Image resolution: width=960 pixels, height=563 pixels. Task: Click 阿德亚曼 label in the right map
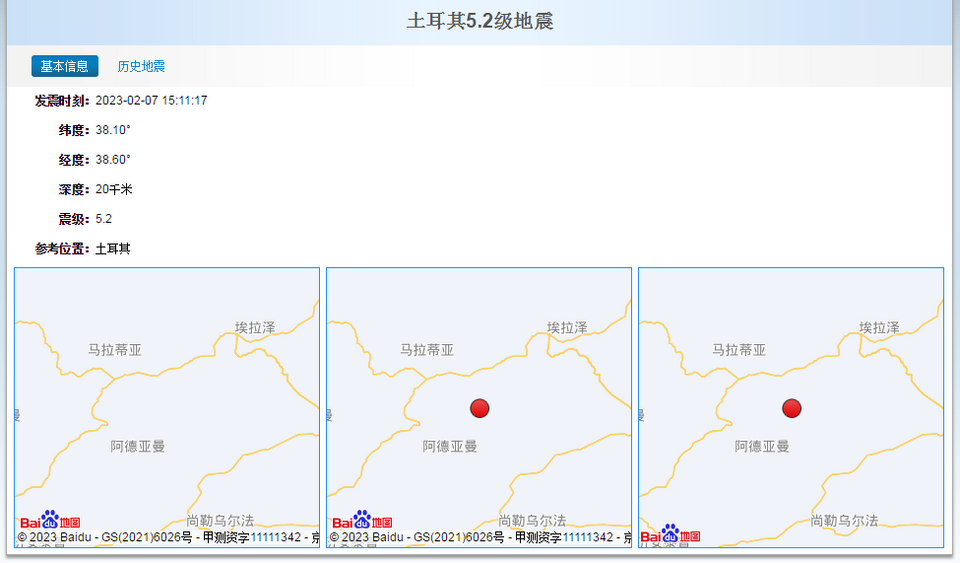762,446
